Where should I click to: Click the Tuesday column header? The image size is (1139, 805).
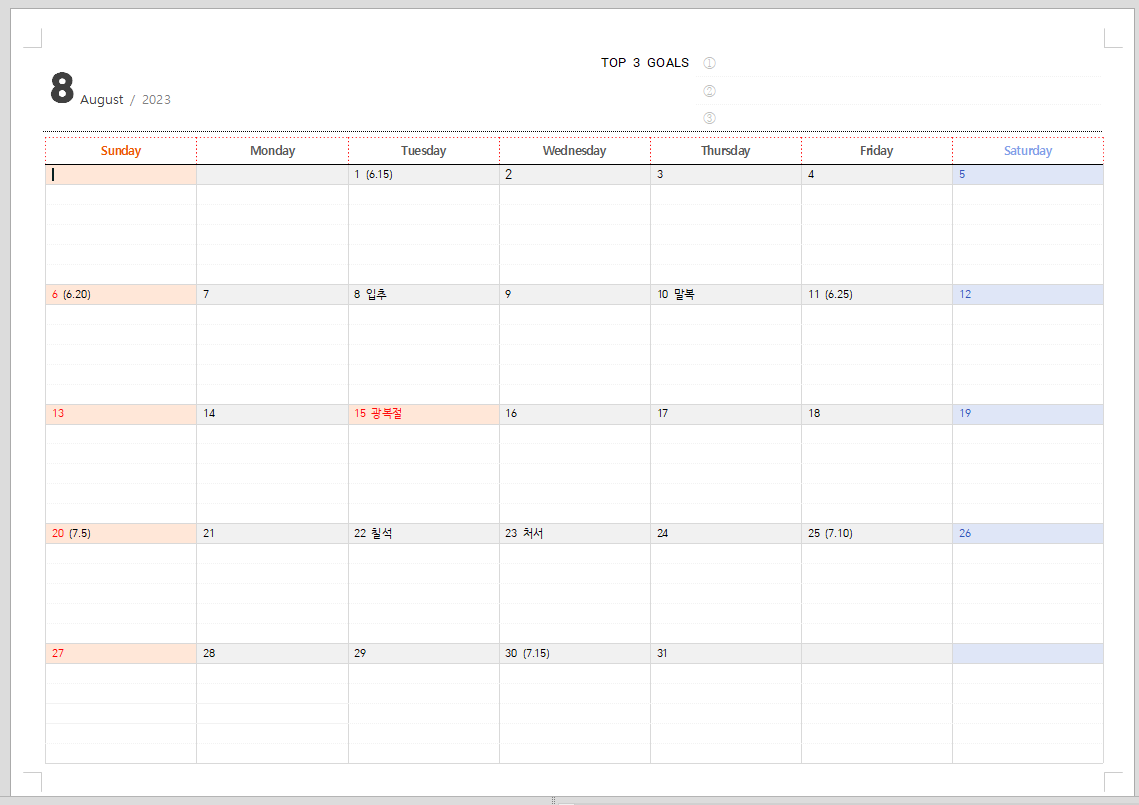pos(423,151)
